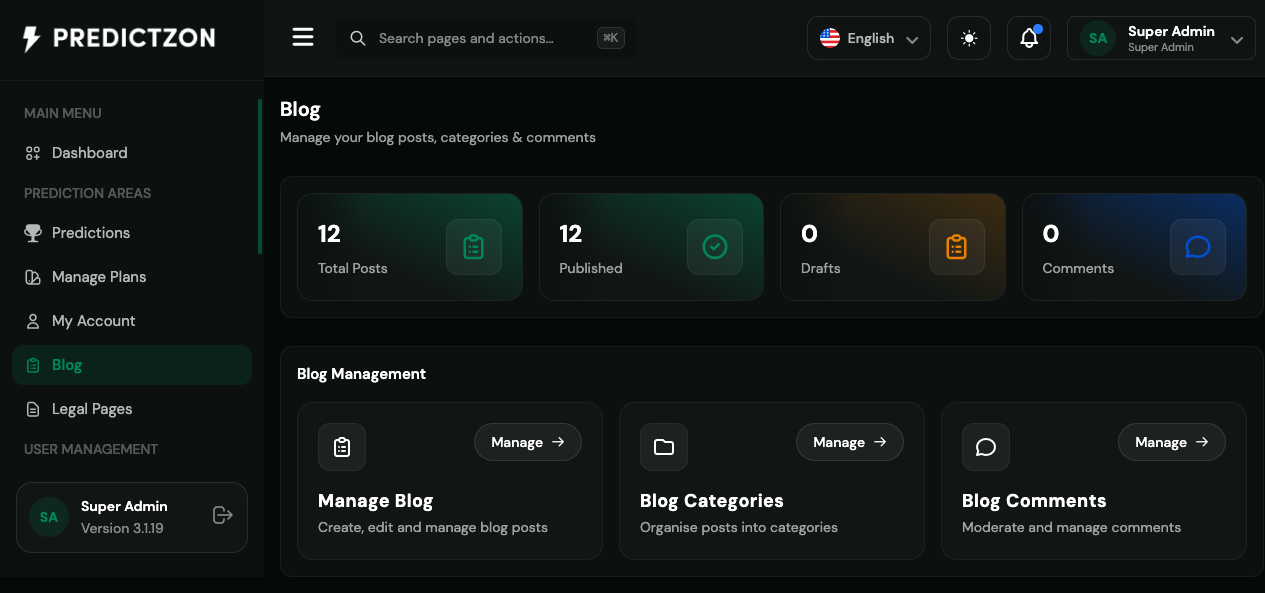The image size is (1265, 593).
Task: Click the Total Posts count 12
Action: [x=329, y=234]
